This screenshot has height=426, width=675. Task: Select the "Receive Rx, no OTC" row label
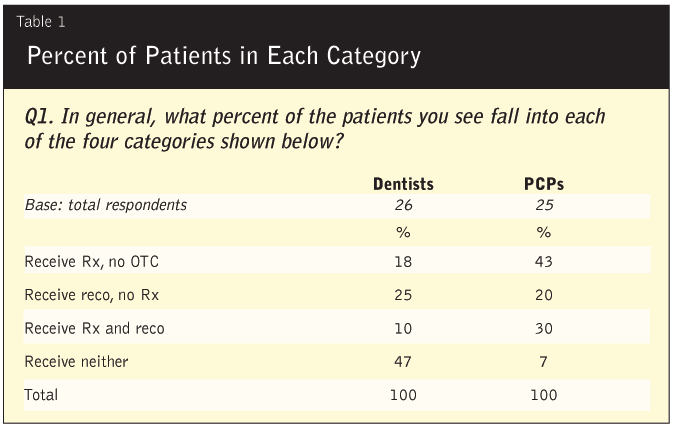(91, 262)
